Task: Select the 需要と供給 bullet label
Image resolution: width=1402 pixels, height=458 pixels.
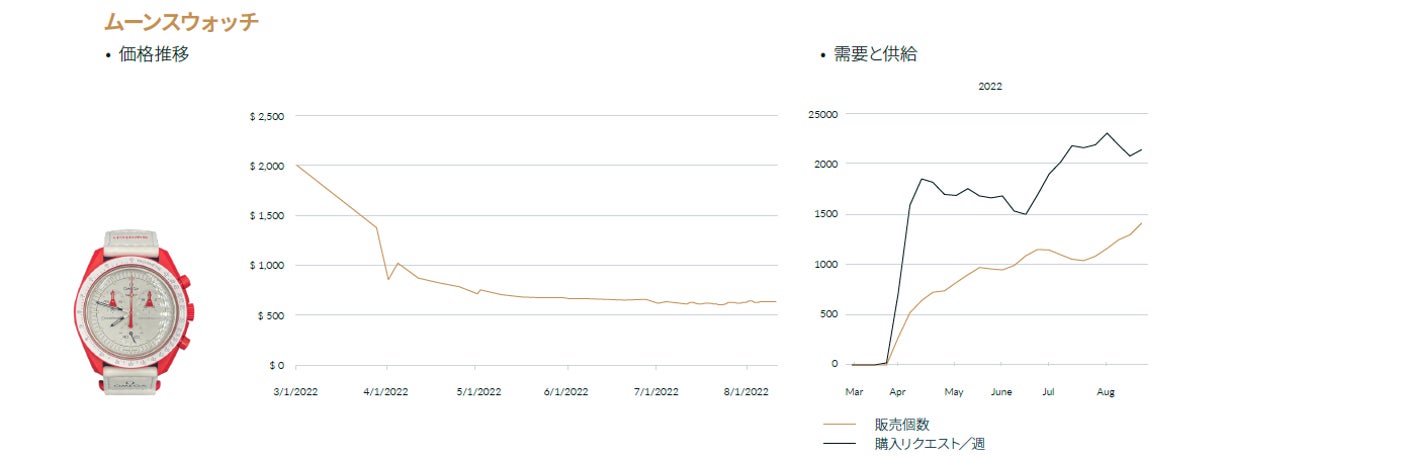Action: click(x=875, y=55)
